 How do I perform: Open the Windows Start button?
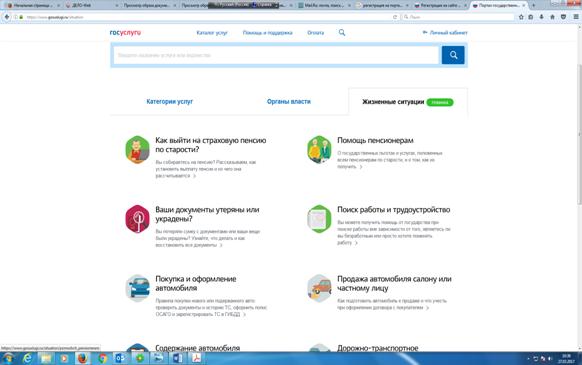tap(8, 358)
